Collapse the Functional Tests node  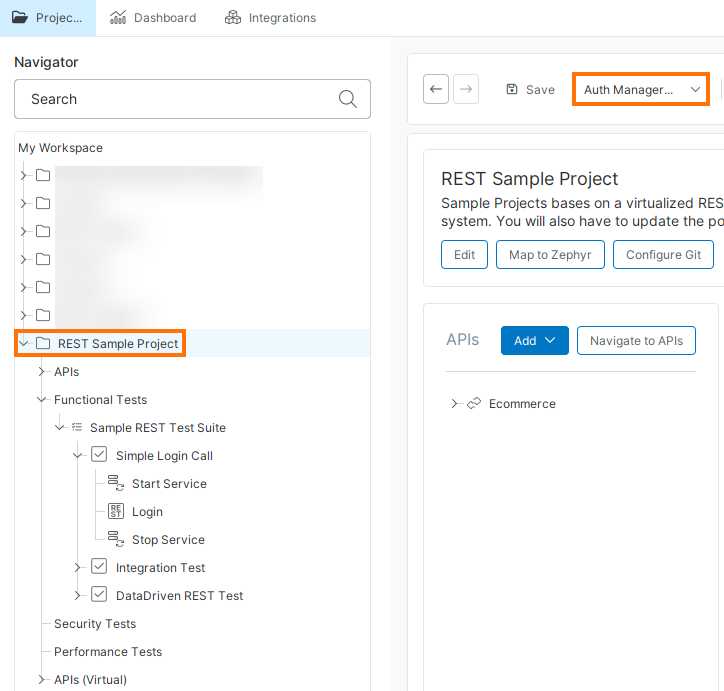(x=42, y=399)
